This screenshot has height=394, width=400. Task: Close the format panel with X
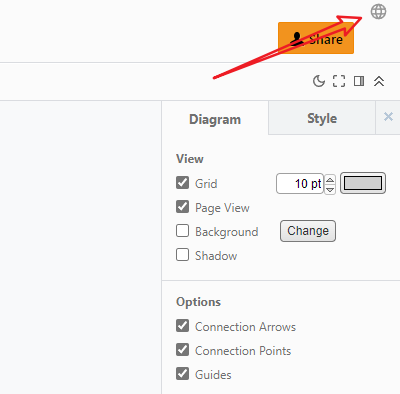tap(388, 117)
